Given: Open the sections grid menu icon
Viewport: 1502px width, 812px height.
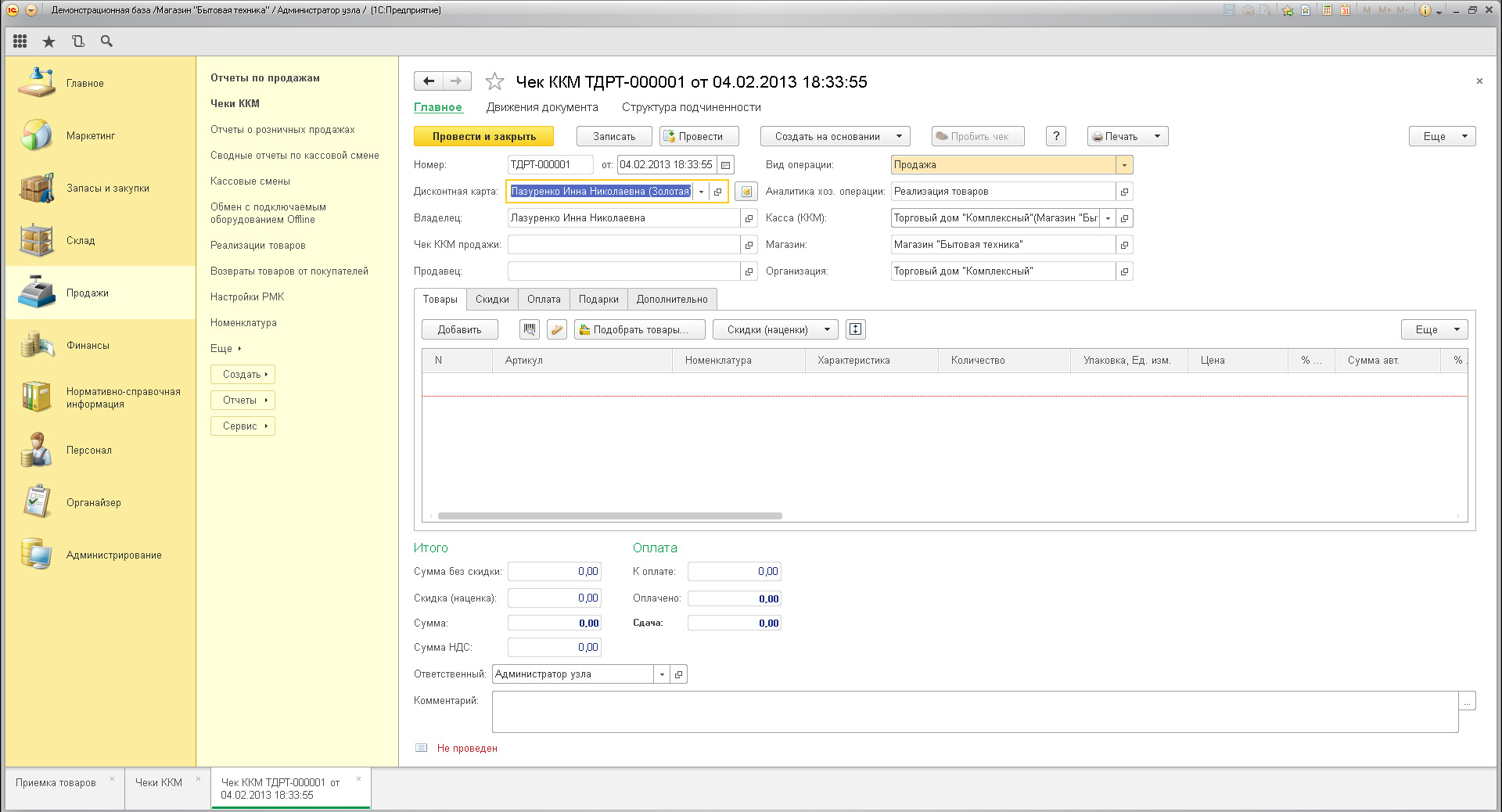Looking at the screenshot, I should [x=20, y=41].
